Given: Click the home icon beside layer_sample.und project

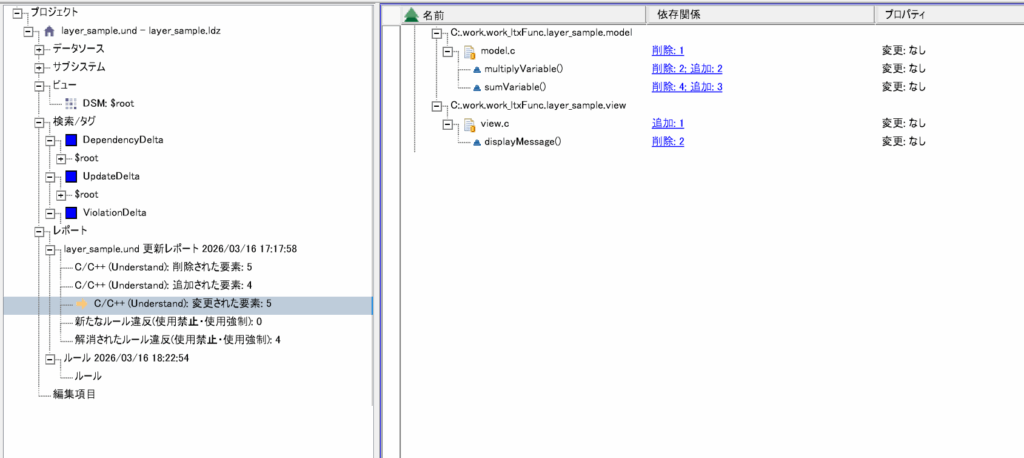Looking at the screenshot, I should 49,31.
